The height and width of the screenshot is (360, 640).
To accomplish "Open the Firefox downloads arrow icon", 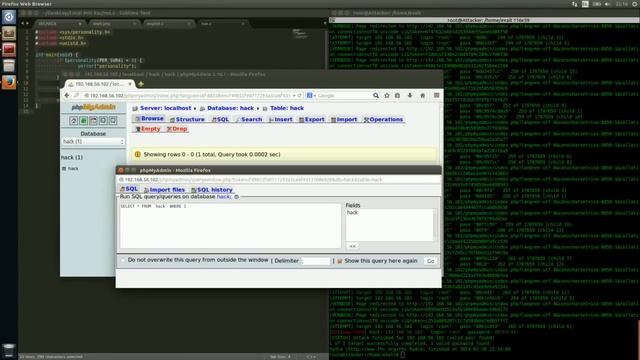I will pyautogui.click(x=410, y=95).
